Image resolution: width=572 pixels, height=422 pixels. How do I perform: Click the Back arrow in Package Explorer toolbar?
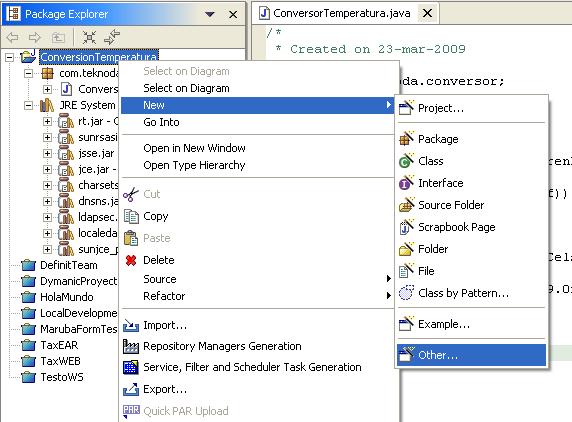point(13,37)
